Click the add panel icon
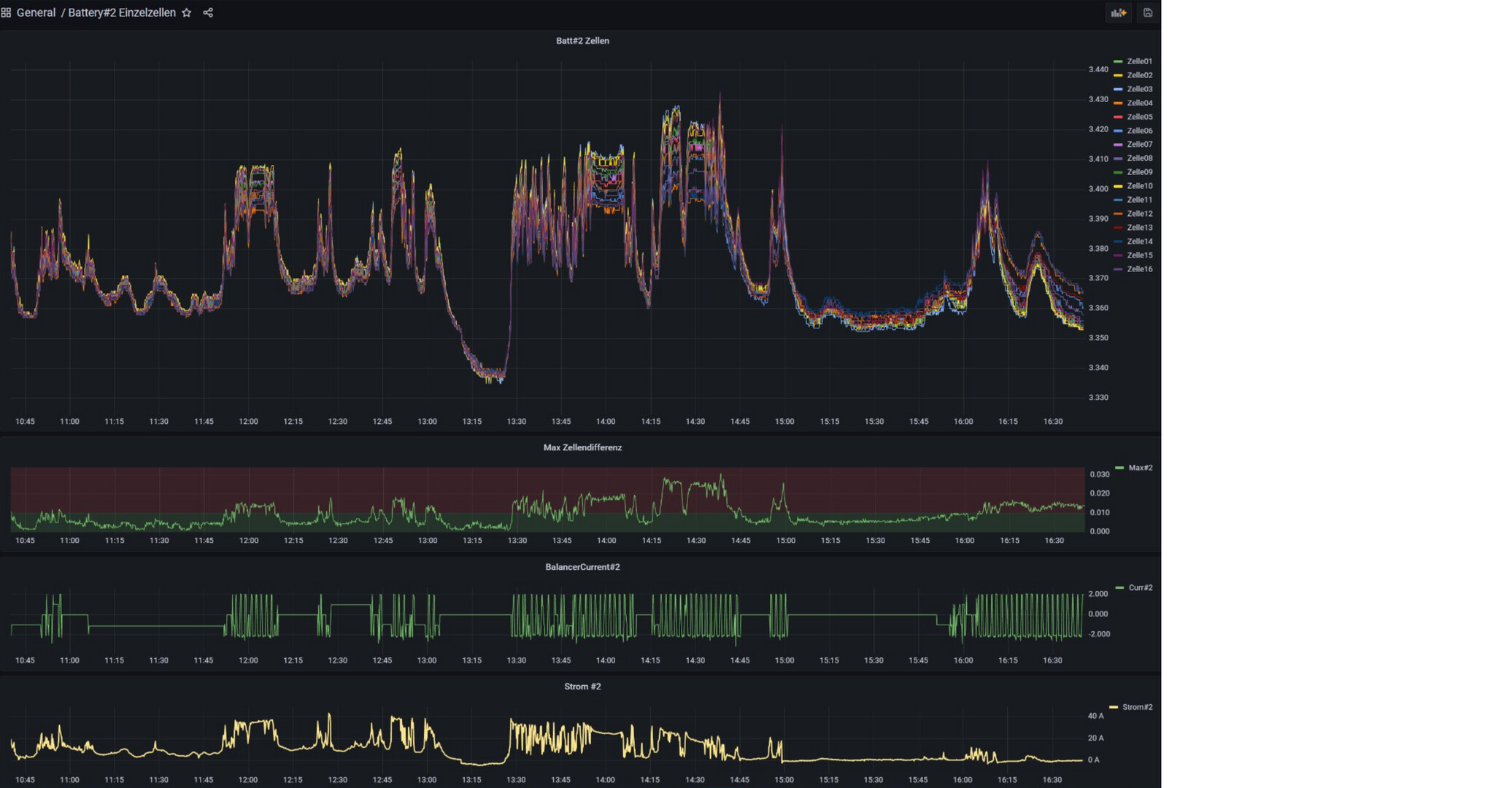1512x788 pixels. (1119, 12)
